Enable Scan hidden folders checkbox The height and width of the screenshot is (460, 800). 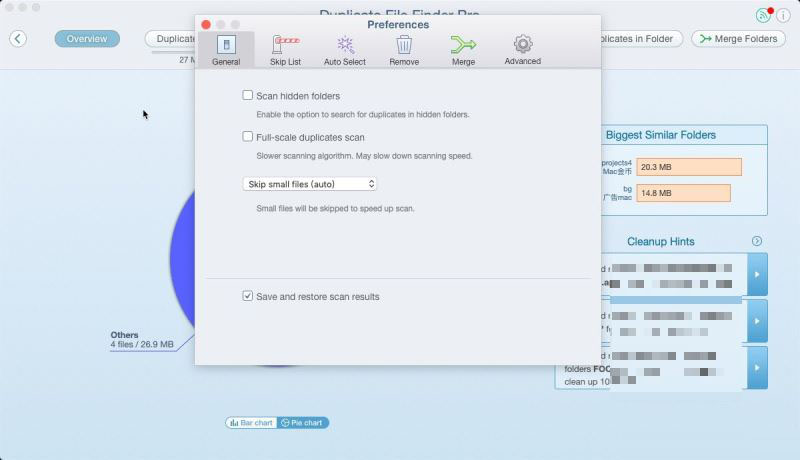click(247, 95)
